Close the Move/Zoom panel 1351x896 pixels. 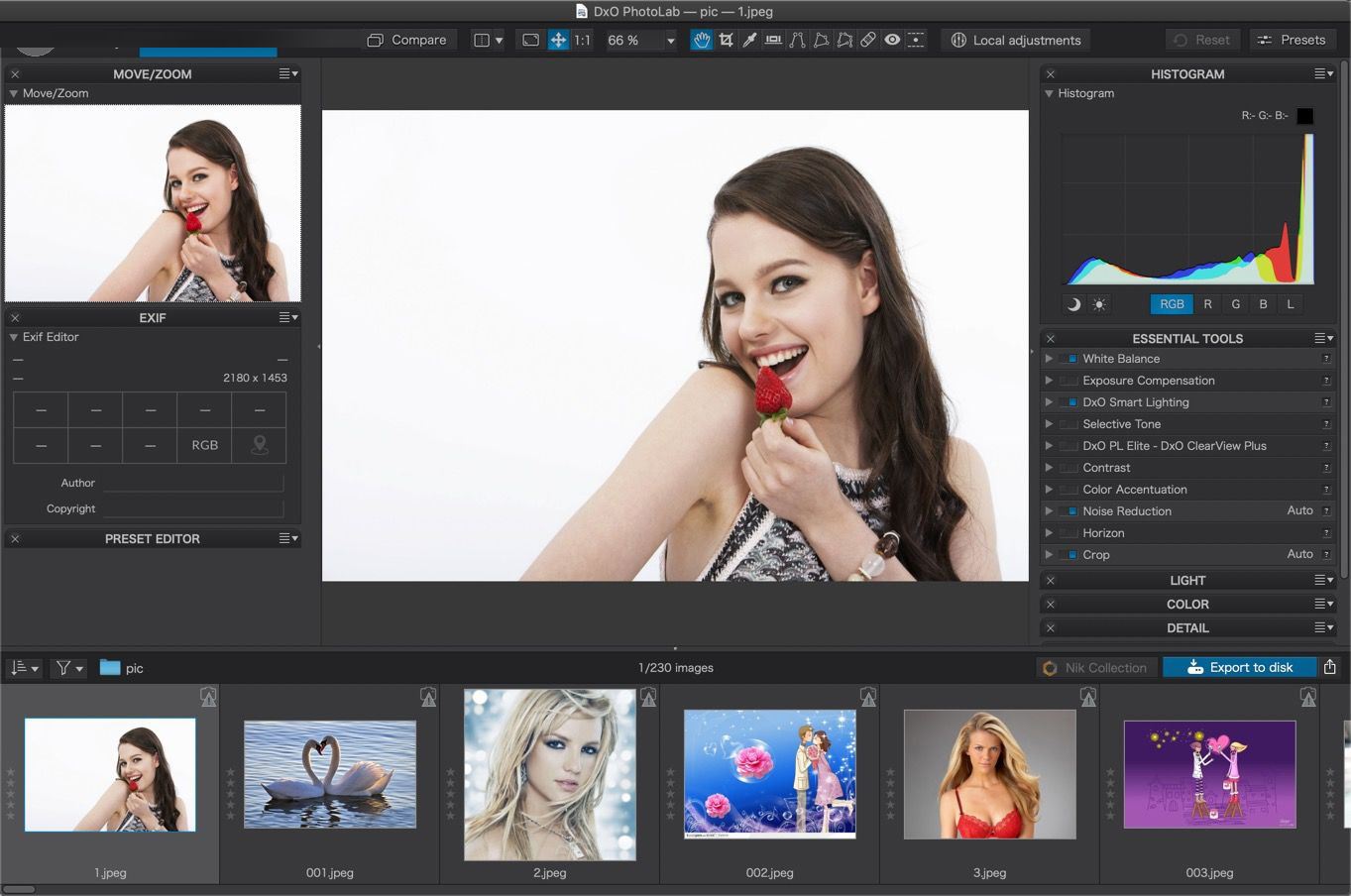click(15, 74)
